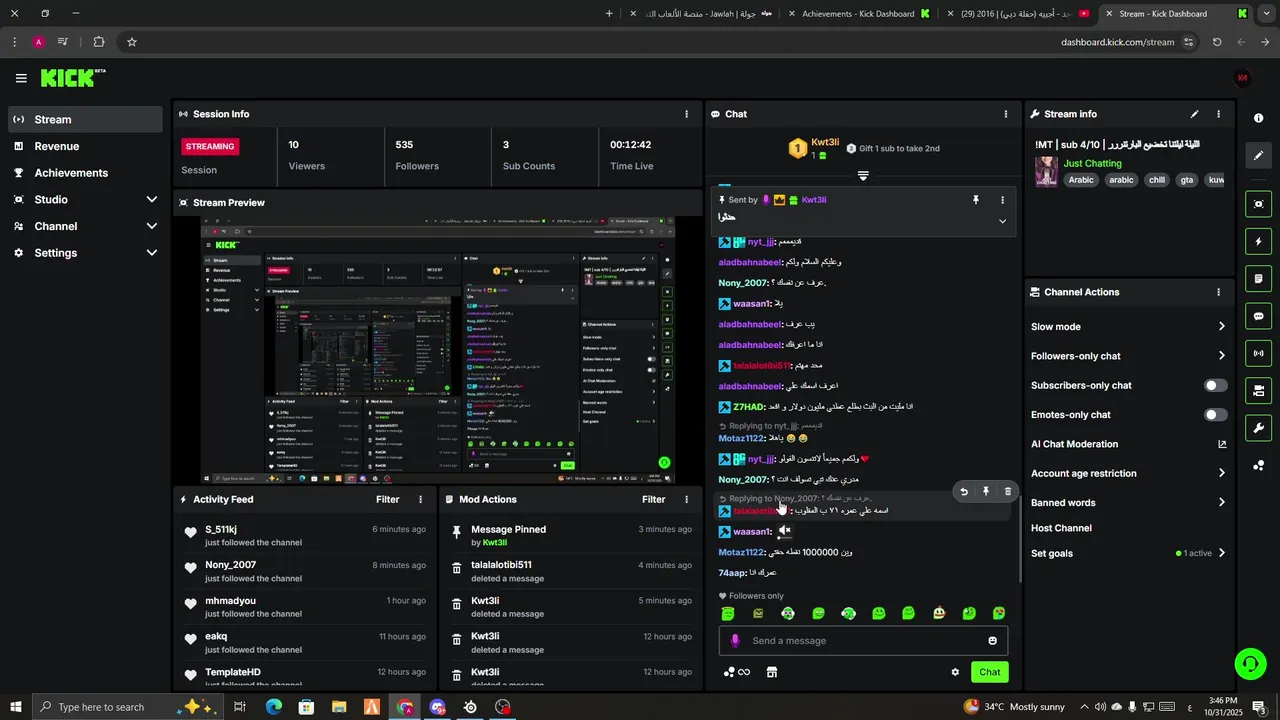This screenshot has height=720, width=1280.
Task: Open the emoji picker in the message box
Action: 992,641
